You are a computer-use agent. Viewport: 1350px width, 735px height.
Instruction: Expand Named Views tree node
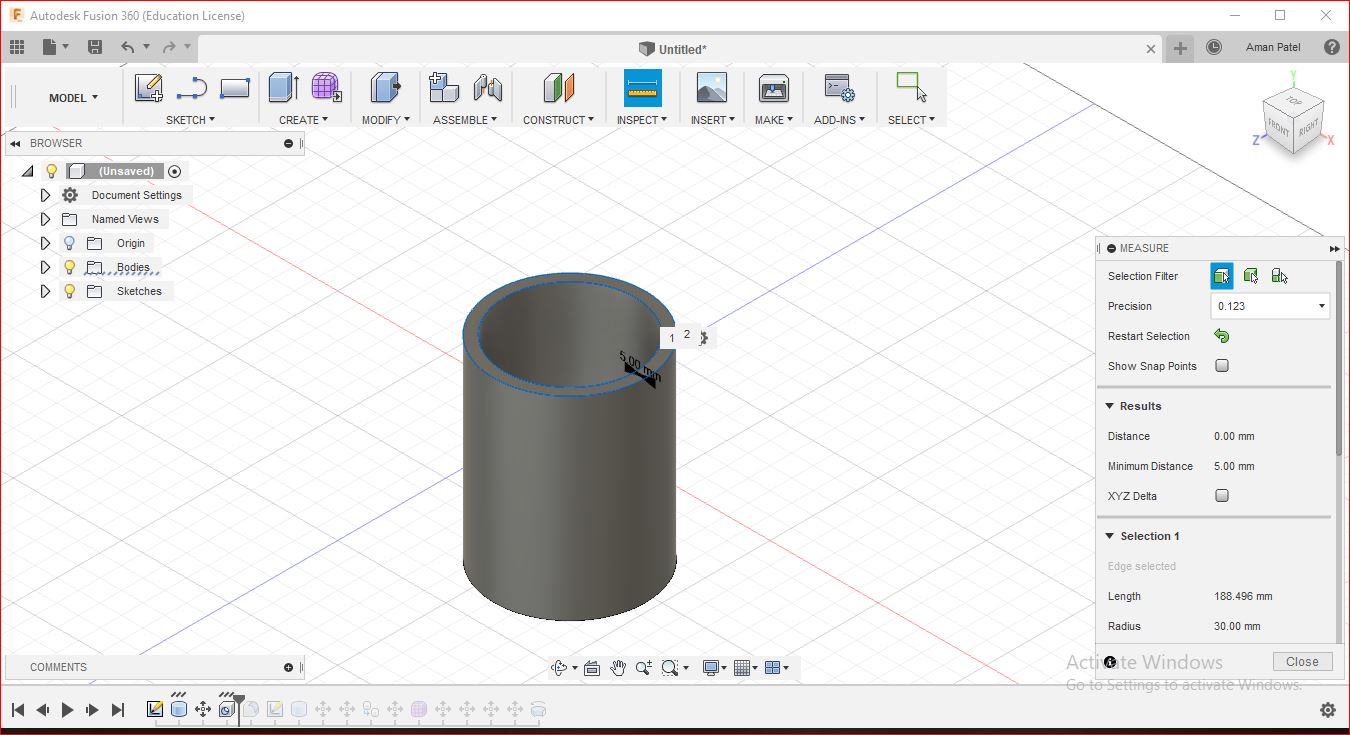45,219
